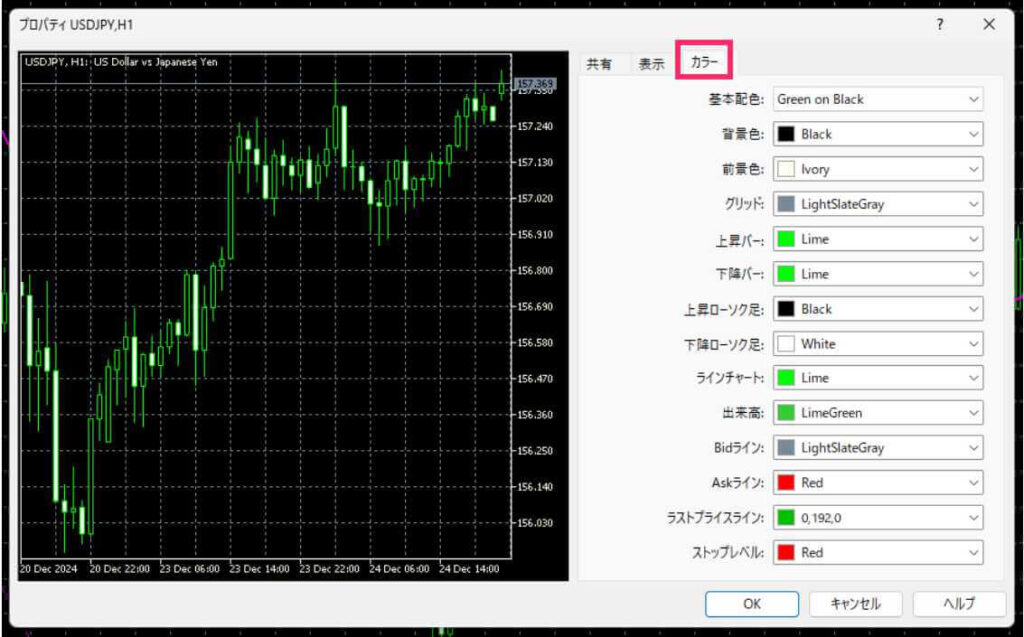Close the USDJPY properties dialog
Screen dimensions: 1024x637
pos(989,25)
